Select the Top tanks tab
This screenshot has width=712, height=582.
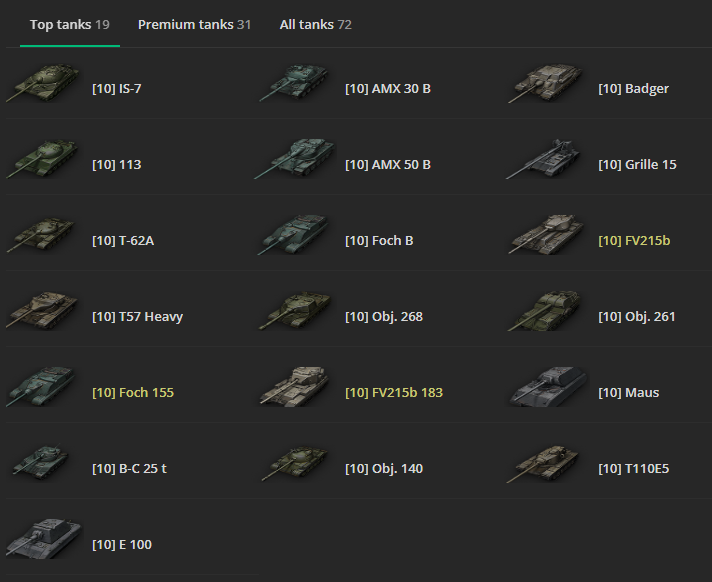[69, 25]
